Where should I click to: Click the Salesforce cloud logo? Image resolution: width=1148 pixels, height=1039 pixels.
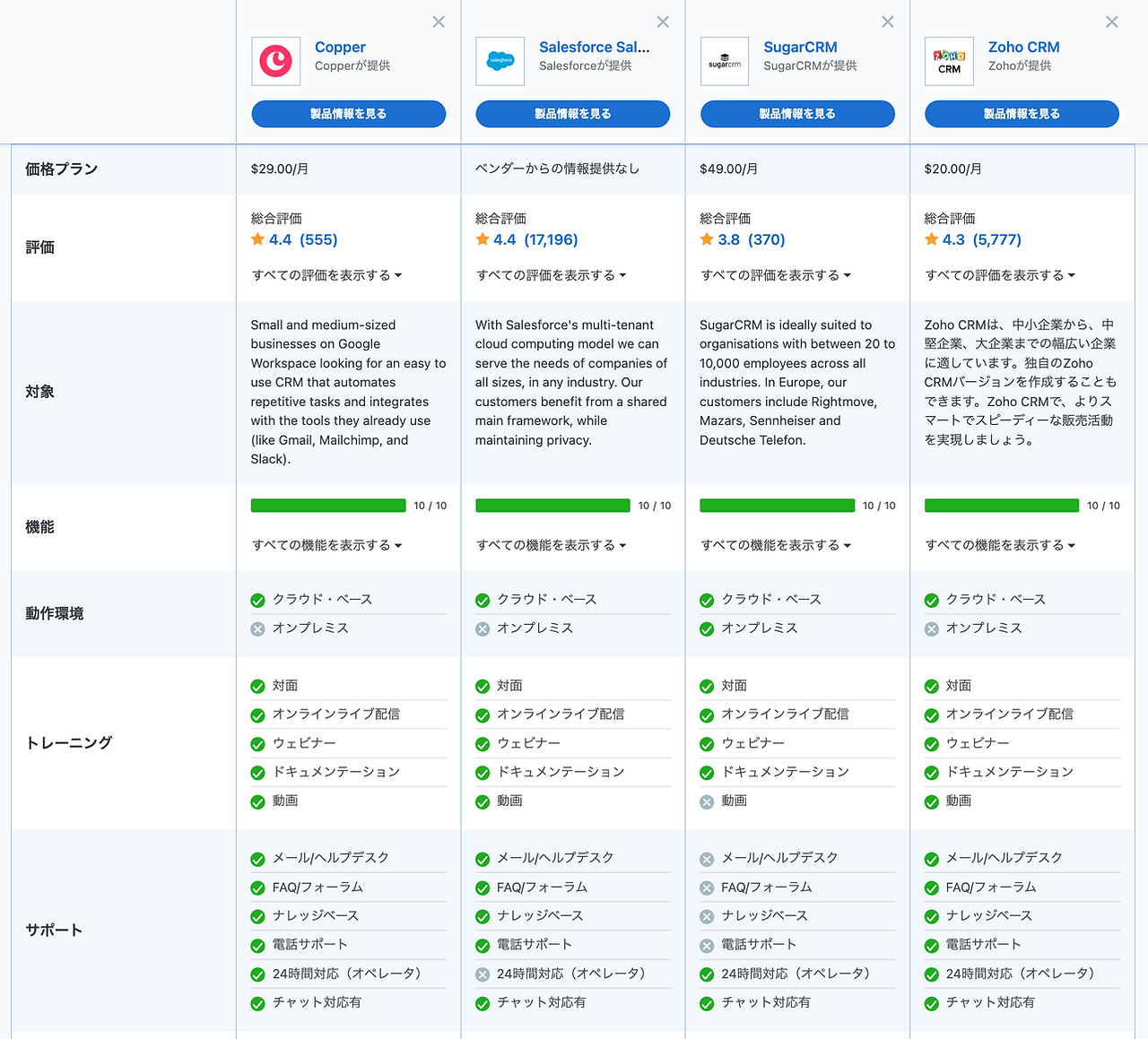click(x=500, y=61)
